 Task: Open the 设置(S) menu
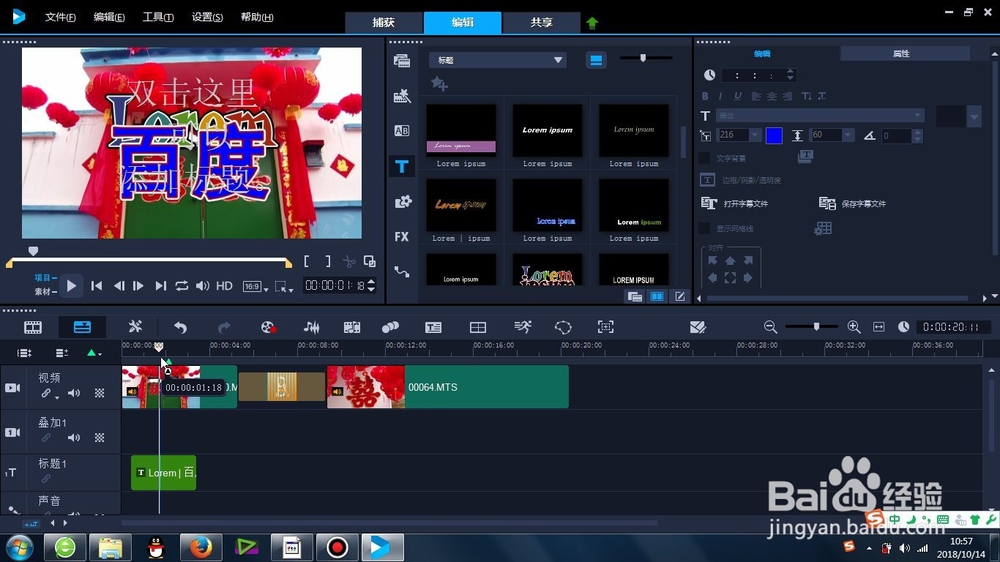(x=207, y=17)
